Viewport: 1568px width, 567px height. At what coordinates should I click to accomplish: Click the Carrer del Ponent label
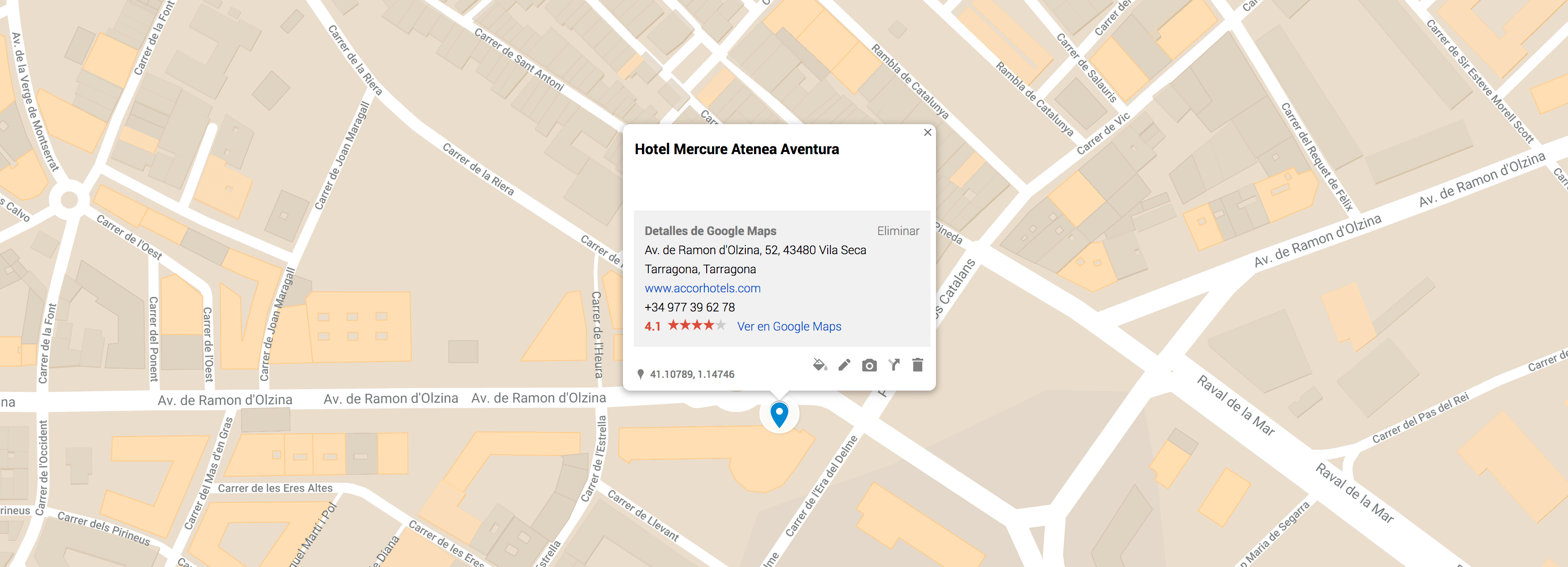[153, 339]
